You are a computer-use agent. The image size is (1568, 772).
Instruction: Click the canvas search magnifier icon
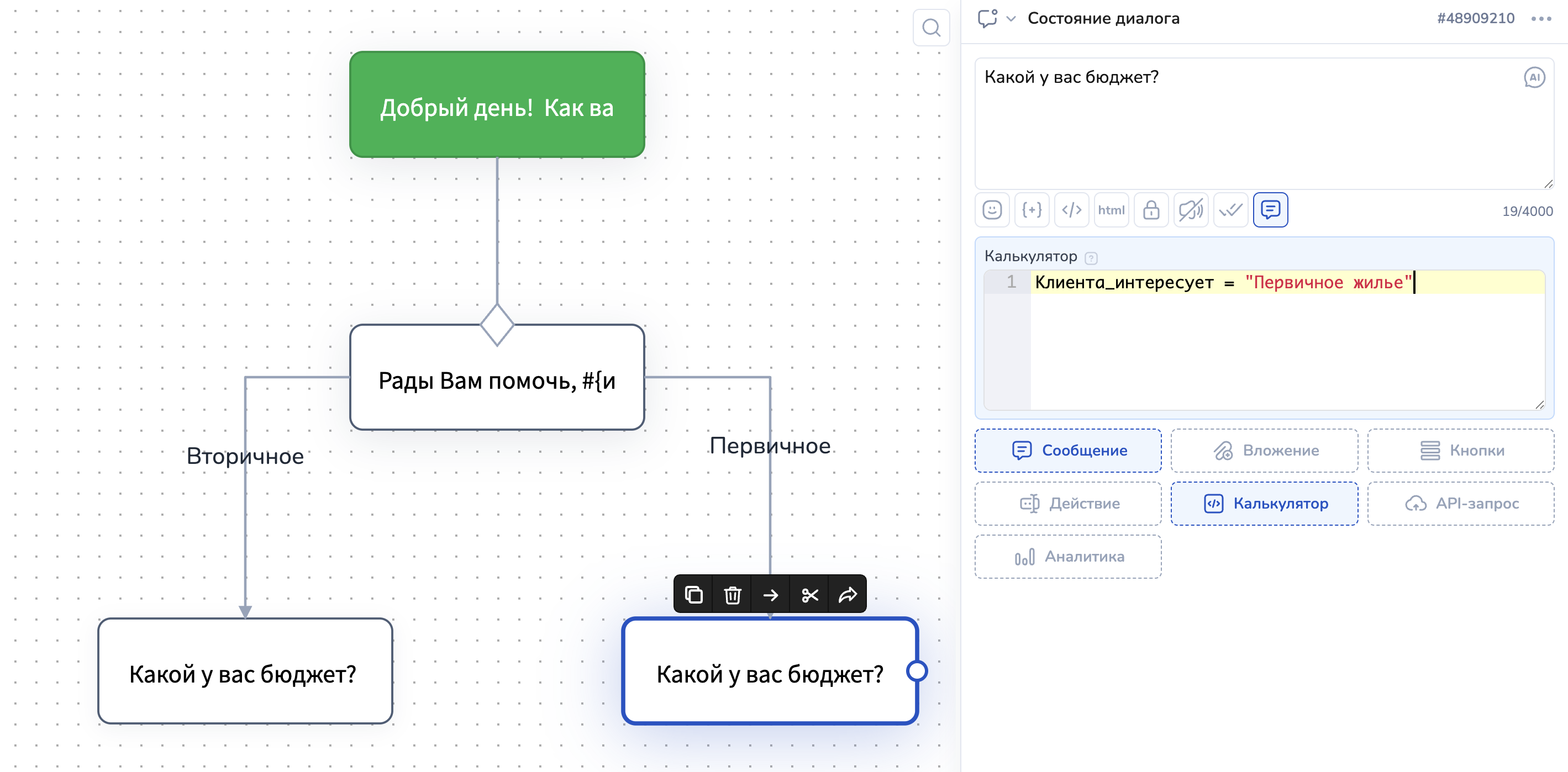[931, 28]
